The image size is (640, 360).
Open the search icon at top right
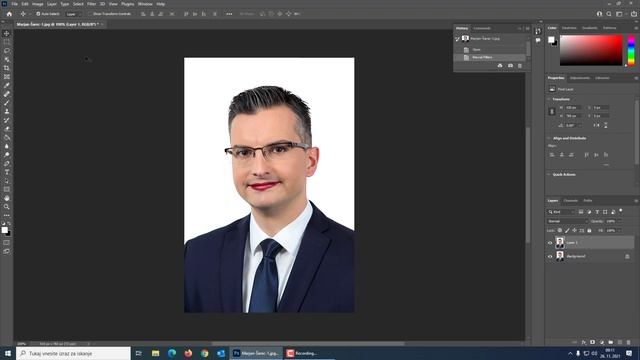[609, 14]
